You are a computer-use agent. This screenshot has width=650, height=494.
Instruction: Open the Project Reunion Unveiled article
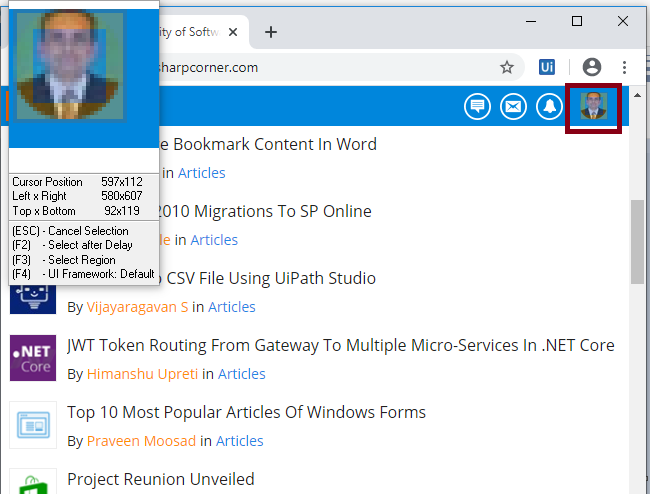[160, 480]
